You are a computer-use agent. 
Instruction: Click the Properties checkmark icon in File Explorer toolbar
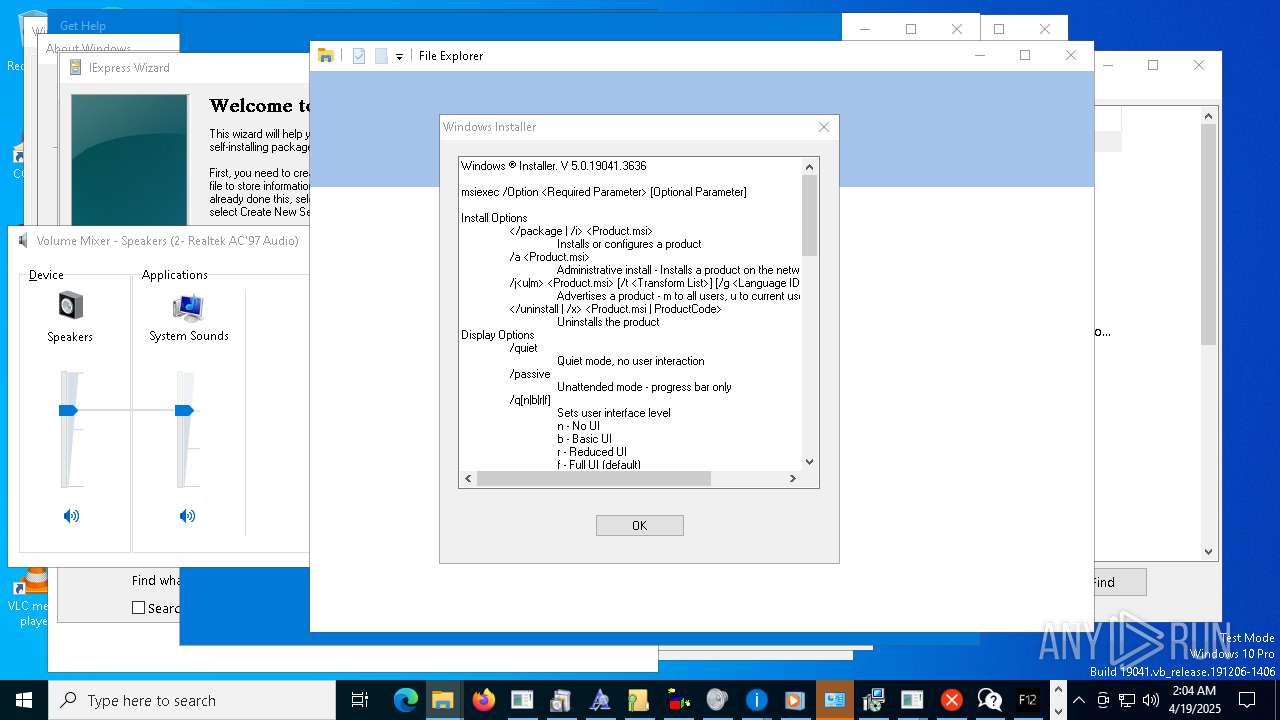point(359,56)
